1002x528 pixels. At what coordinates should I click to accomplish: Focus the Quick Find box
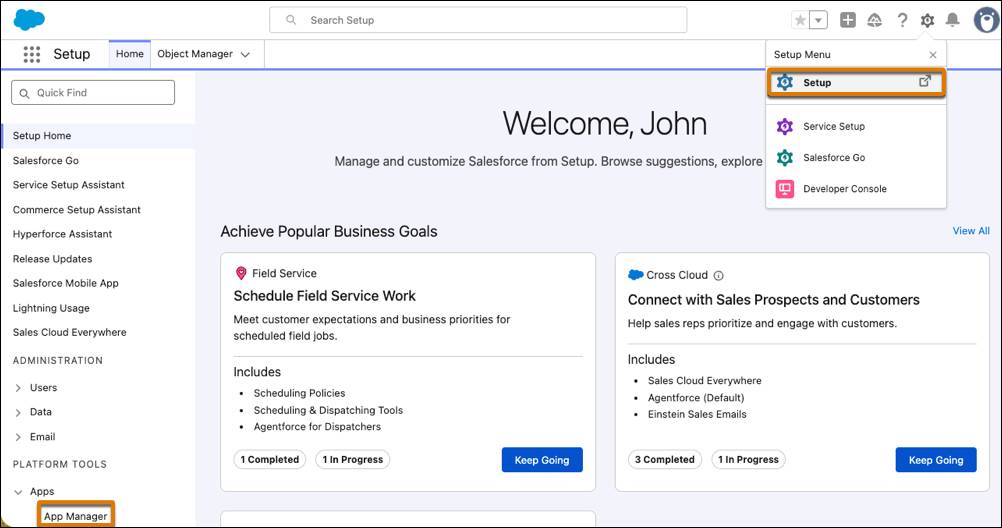click(93, 93)
